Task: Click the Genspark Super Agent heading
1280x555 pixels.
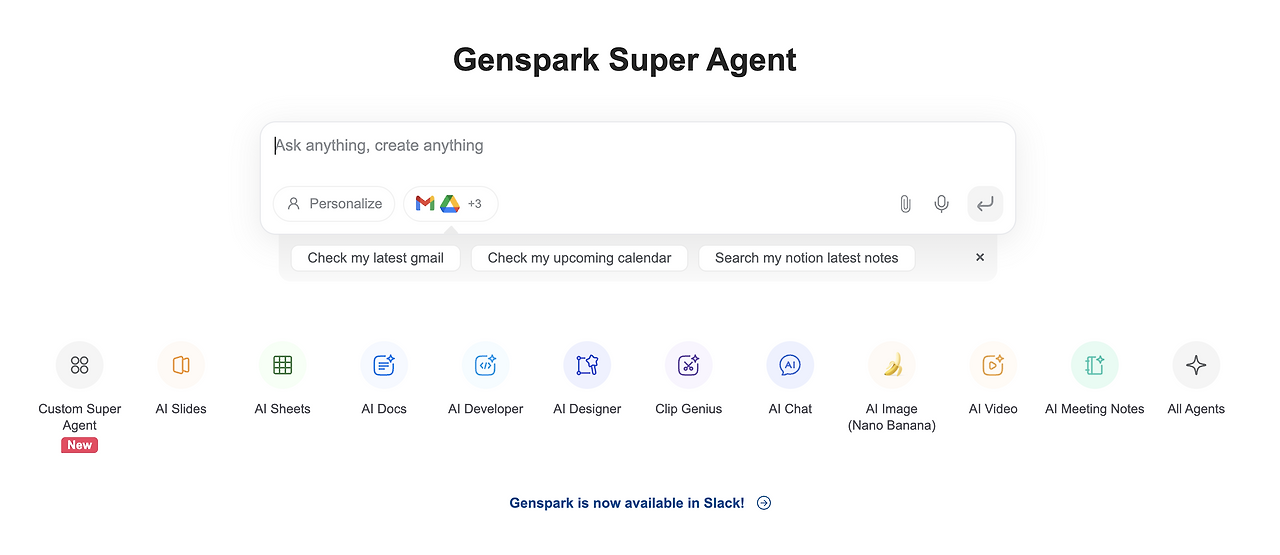Action: 625,60
